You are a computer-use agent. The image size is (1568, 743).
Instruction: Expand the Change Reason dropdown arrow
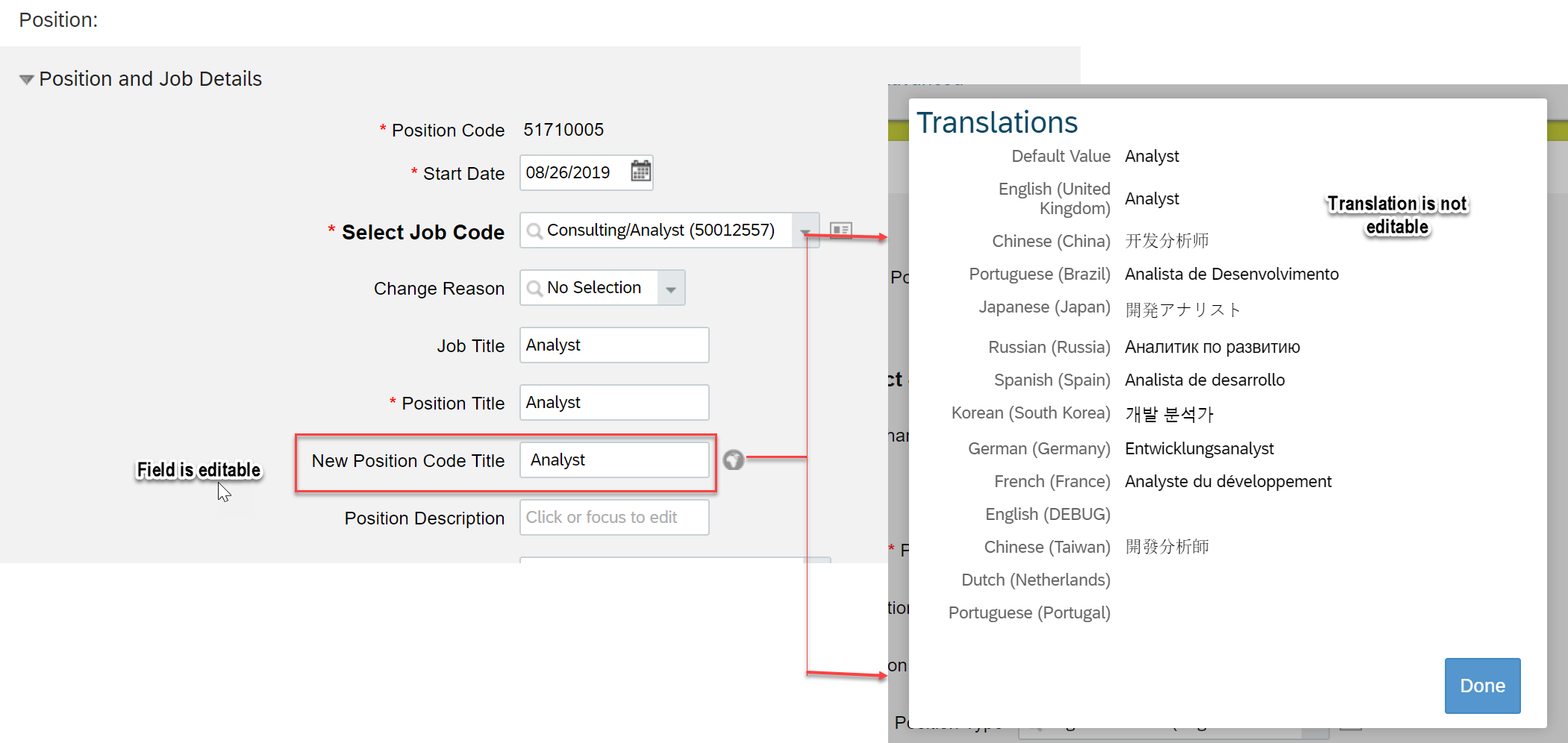pyautogui.click(x=671, y=288)
